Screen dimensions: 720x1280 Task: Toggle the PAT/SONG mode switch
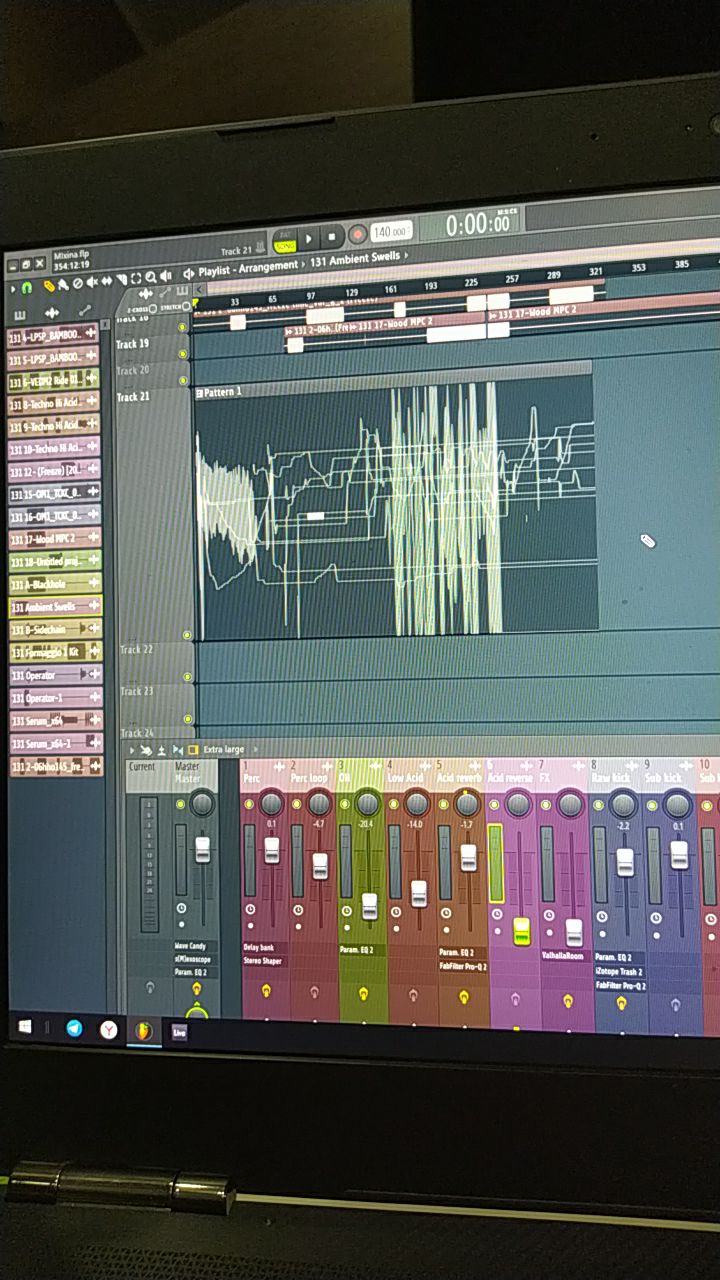point(284,240)
